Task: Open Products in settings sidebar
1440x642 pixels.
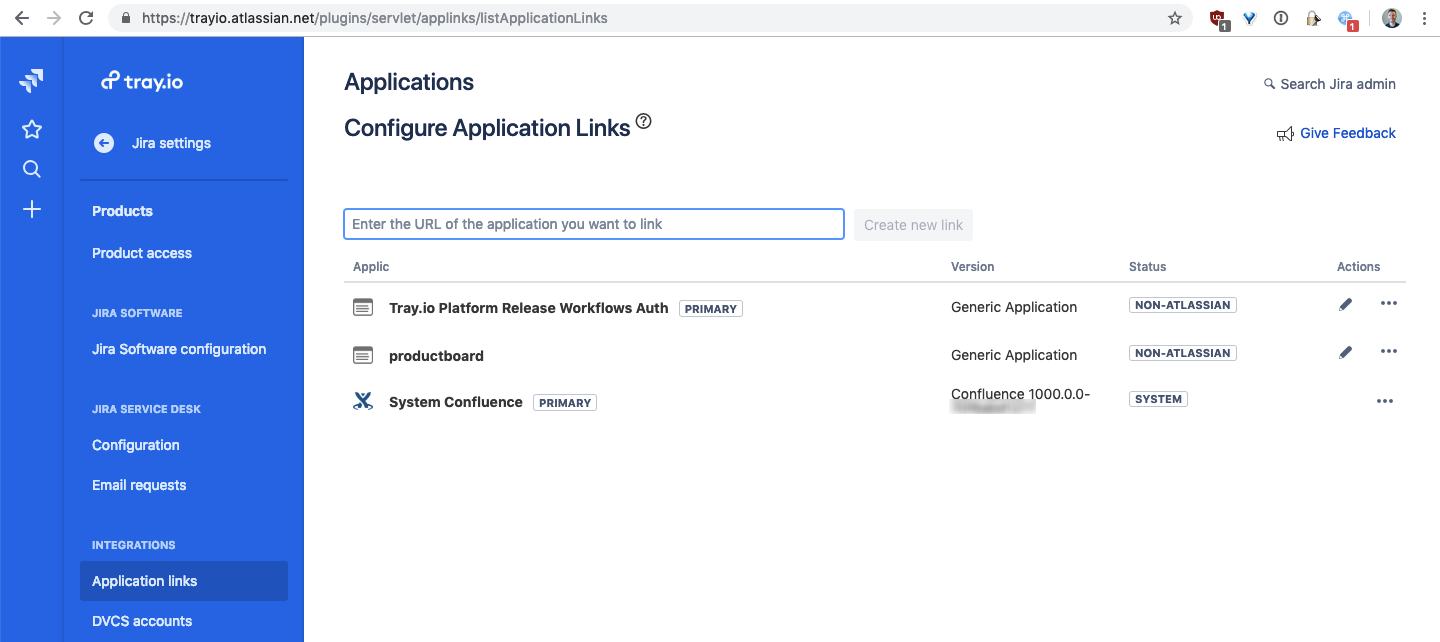Action: tap(122, 211)
